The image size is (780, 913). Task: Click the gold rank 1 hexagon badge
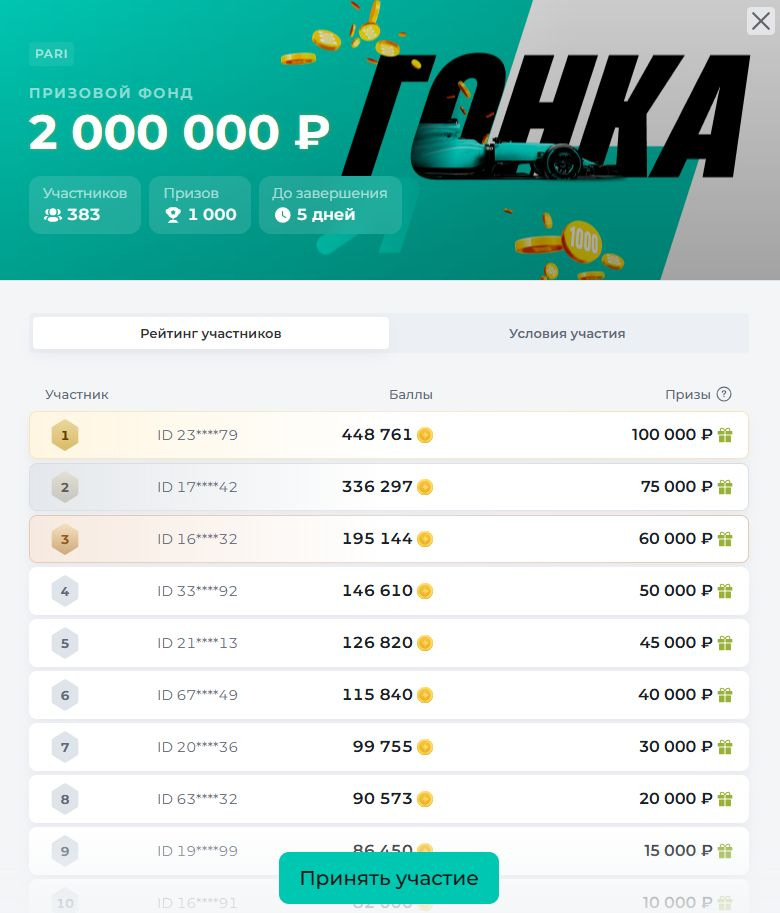65,435
